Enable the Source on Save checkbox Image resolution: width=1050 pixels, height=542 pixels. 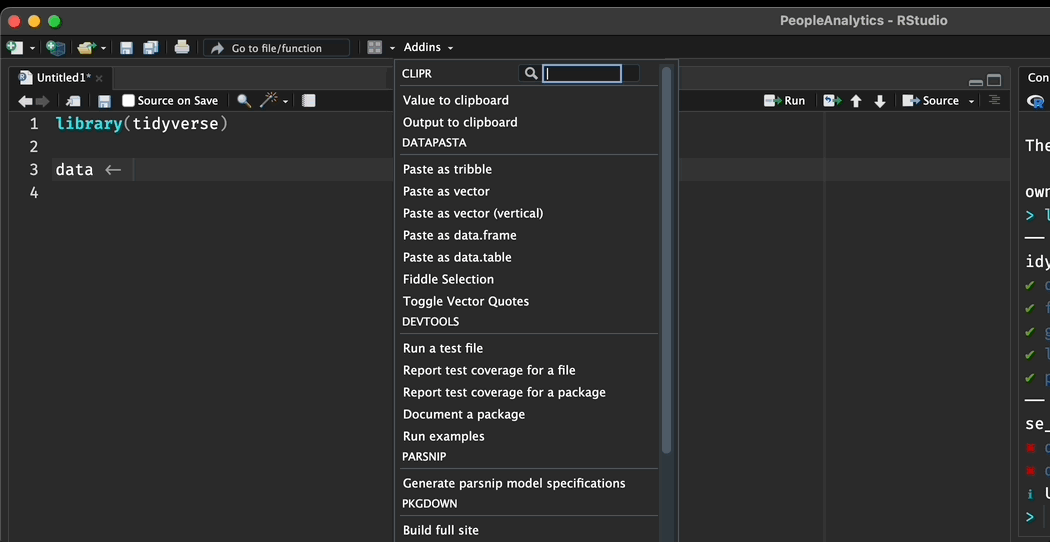click(129, 100)
